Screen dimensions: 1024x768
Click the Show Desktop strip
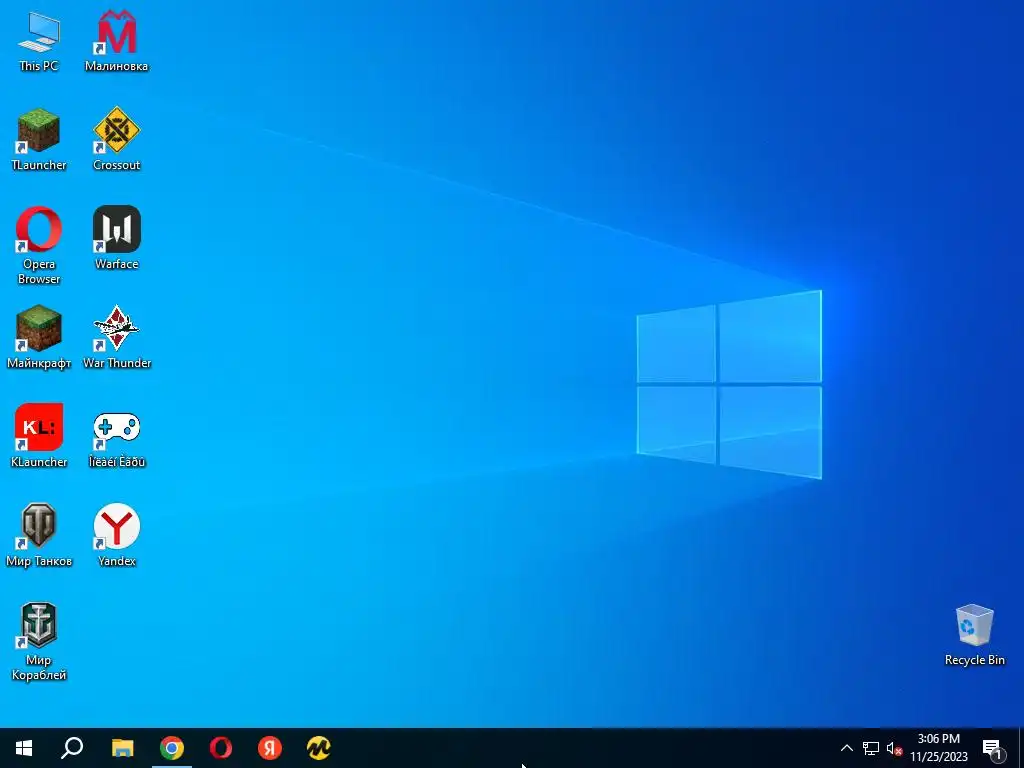1021,748
